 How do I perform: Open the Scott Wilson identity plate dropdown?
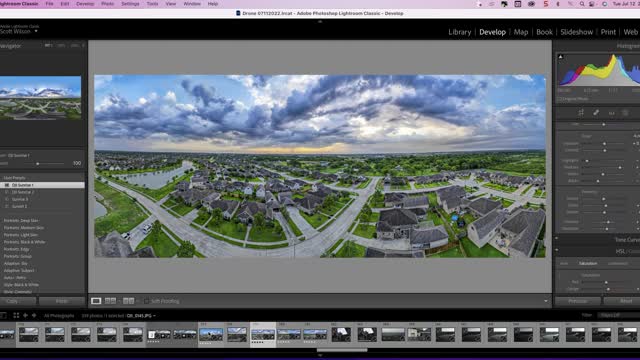tap(36, 31)
